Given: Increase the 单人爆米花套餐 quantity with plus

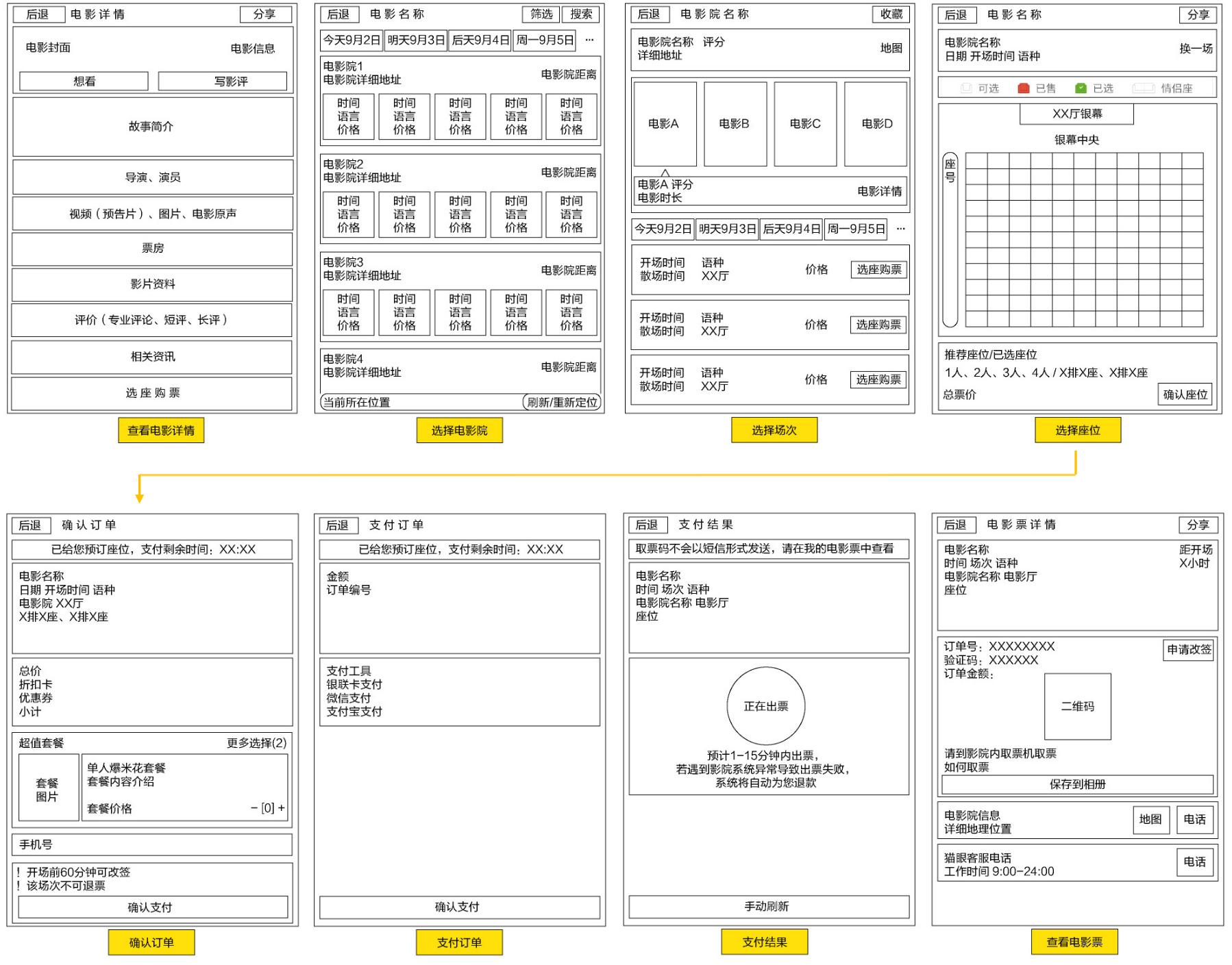Looking at the screenshot, I should tap(281, 808).
